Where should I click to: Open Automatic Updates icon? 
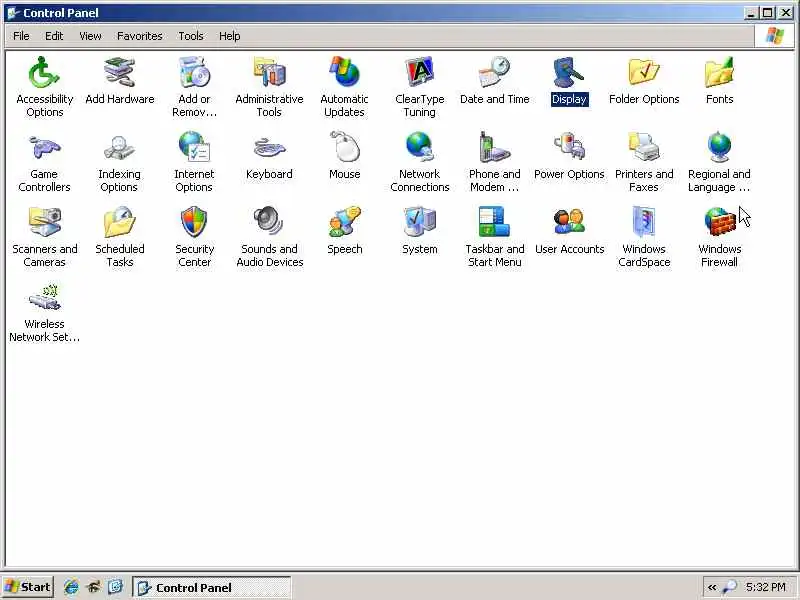(344, 72)
